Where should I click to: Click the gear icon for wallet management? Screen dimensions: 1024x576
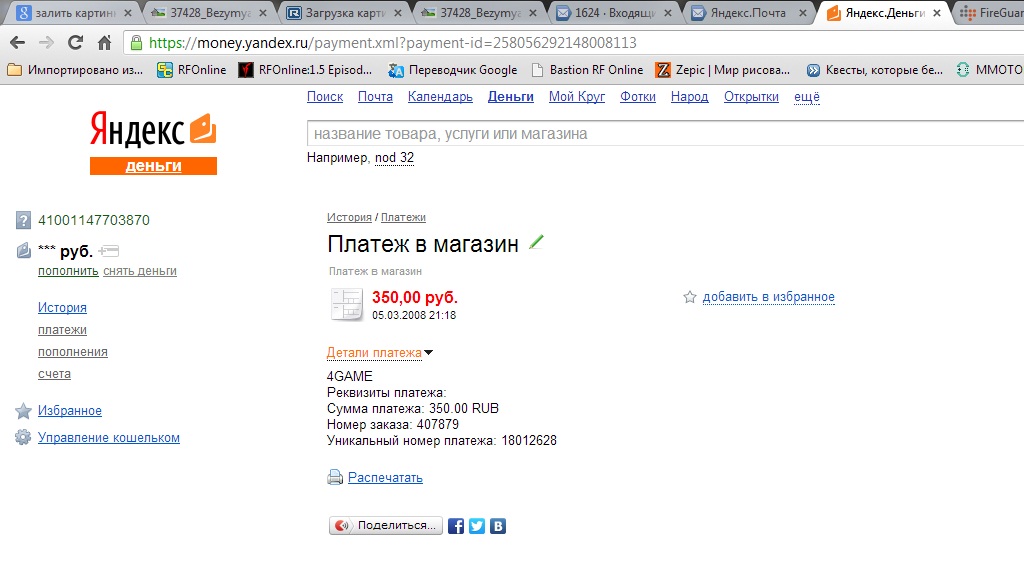(23, 438)
